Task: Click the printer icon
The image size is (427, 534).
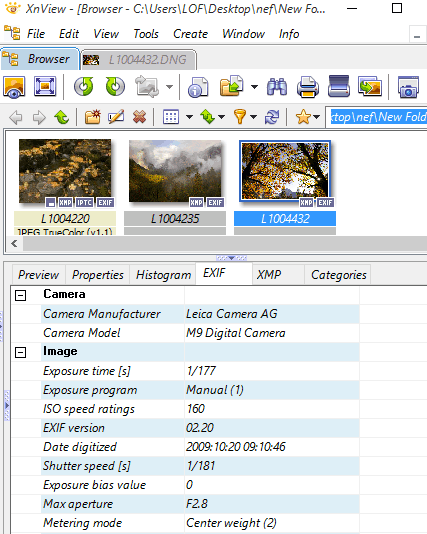Action: 307,87
